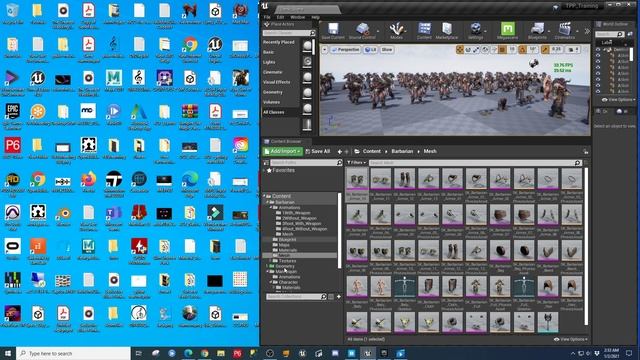
Task: Toggle surface snapping in the viewport
Action: pyautogui.click(x=493, y=49)
